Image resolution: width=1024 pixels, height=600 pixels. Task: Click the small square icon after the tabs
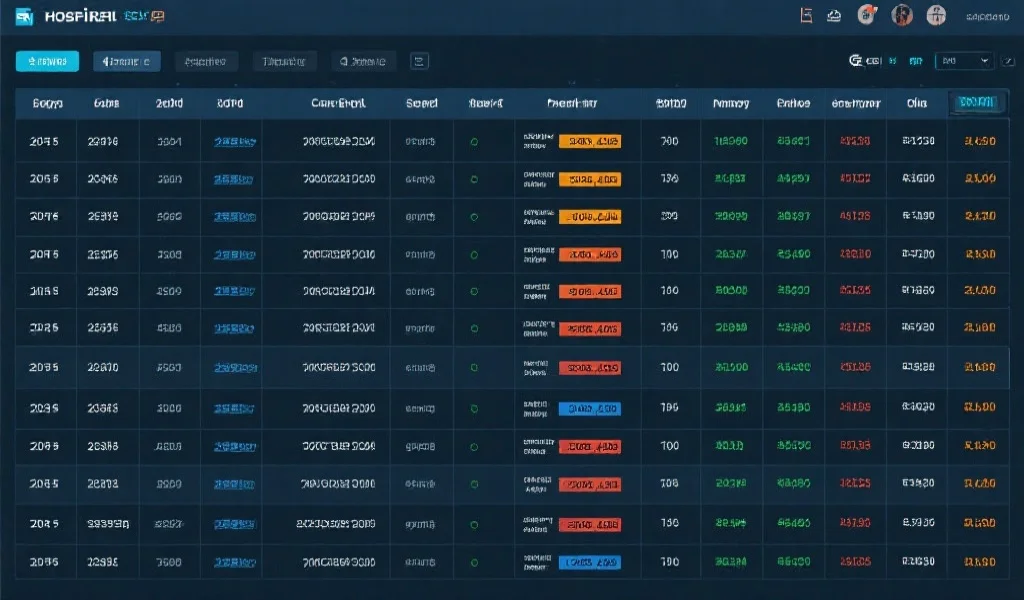pos(420,61)
